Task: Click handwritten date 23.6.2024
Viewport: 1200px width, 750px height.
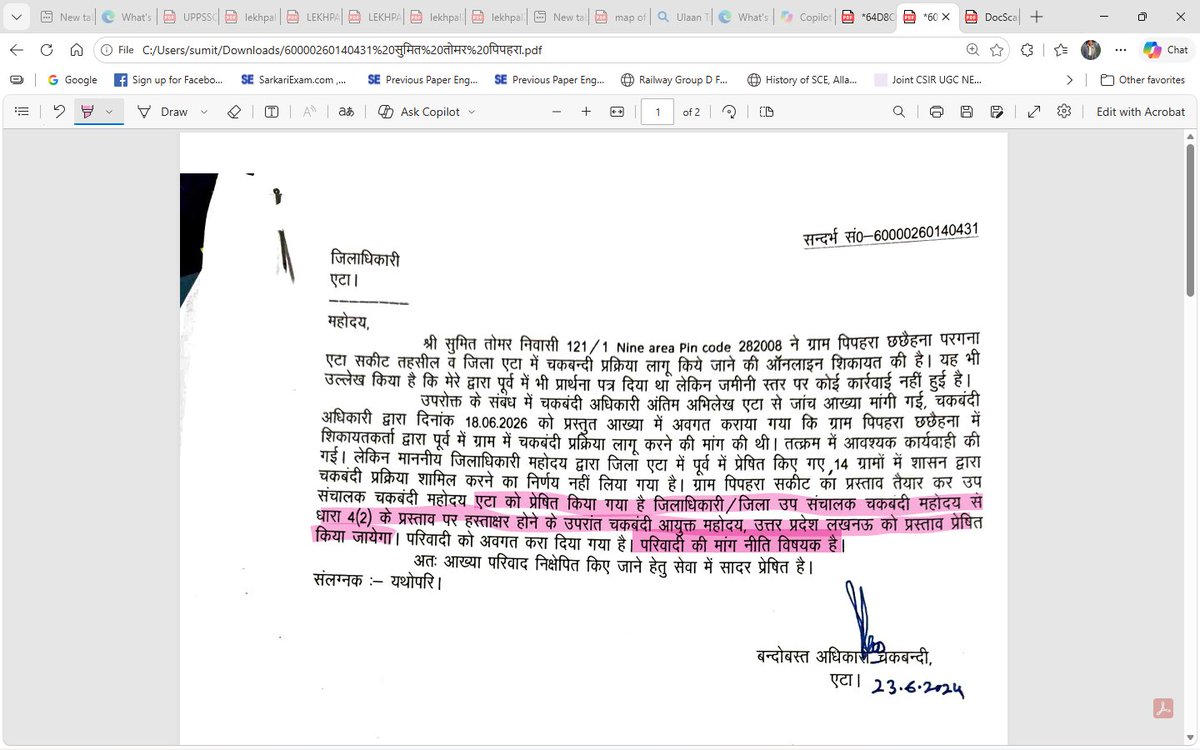Action: coord(917,688)
